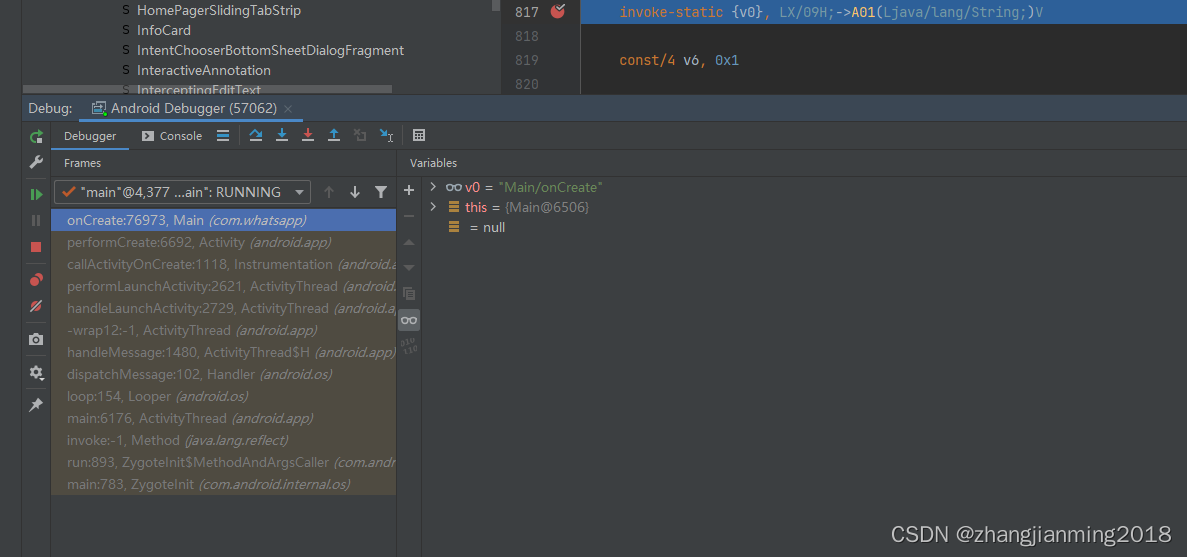Viewport: 1187px width, 557px height.
Task: Click Force Step Into red arrow
Action: [x=307, y=135]
